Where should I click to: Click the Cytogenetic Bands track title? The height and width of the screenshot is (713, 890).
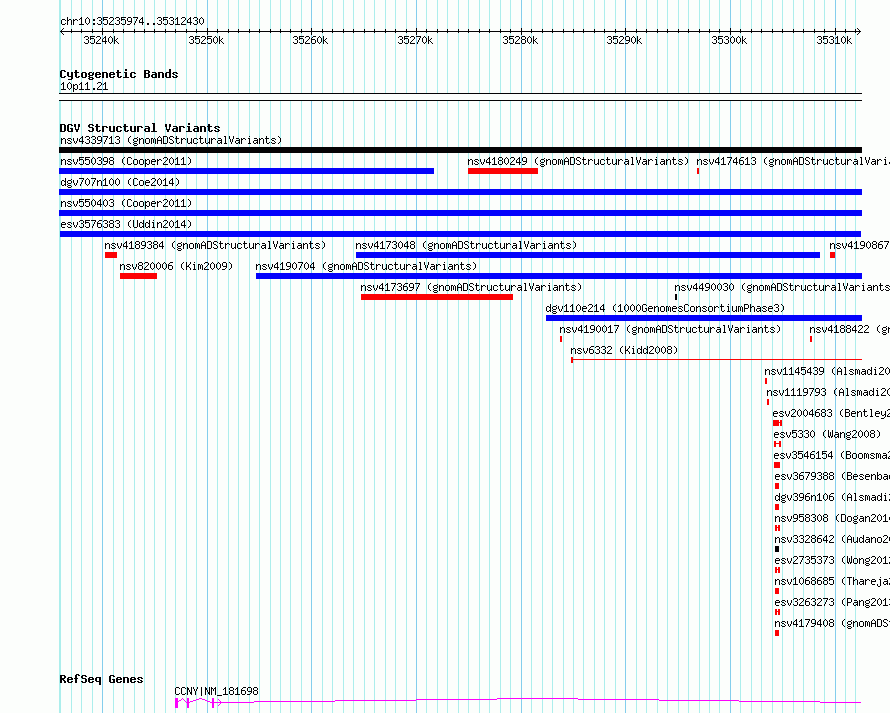coord(119,74)
